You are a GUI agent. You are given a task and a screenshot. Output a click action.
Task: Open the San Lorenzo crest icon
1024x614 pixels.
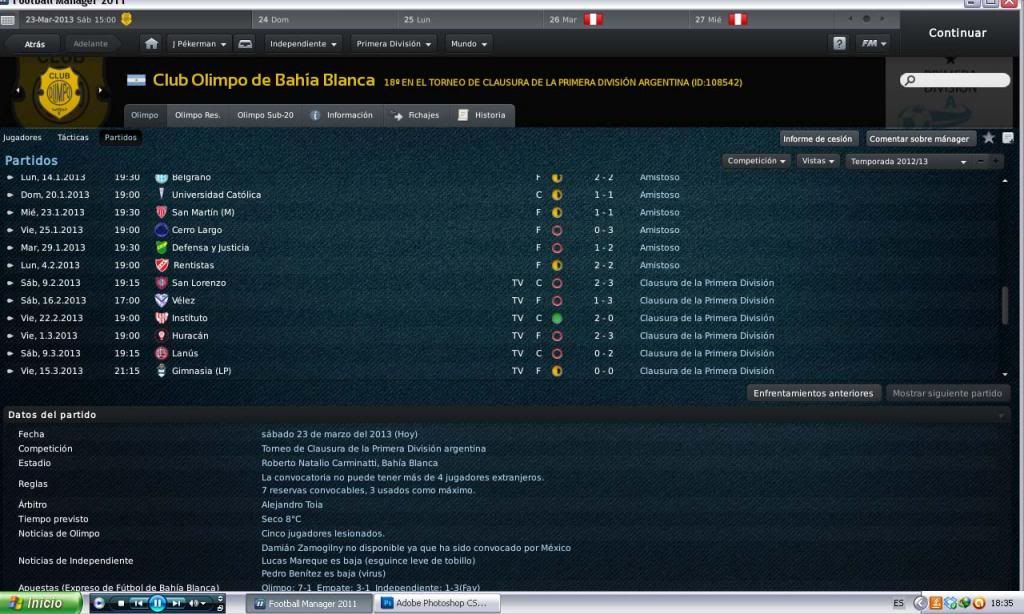pyautogui.click(x=161, y=283)
